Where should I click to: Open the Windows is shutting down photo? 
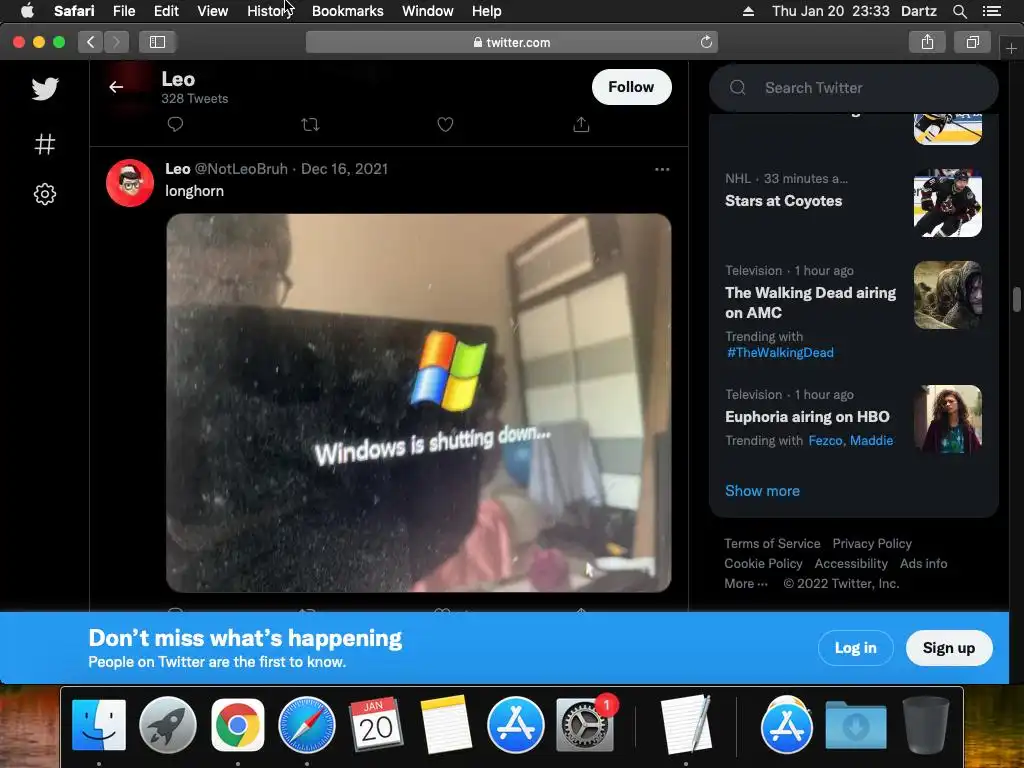pos(419,403)
